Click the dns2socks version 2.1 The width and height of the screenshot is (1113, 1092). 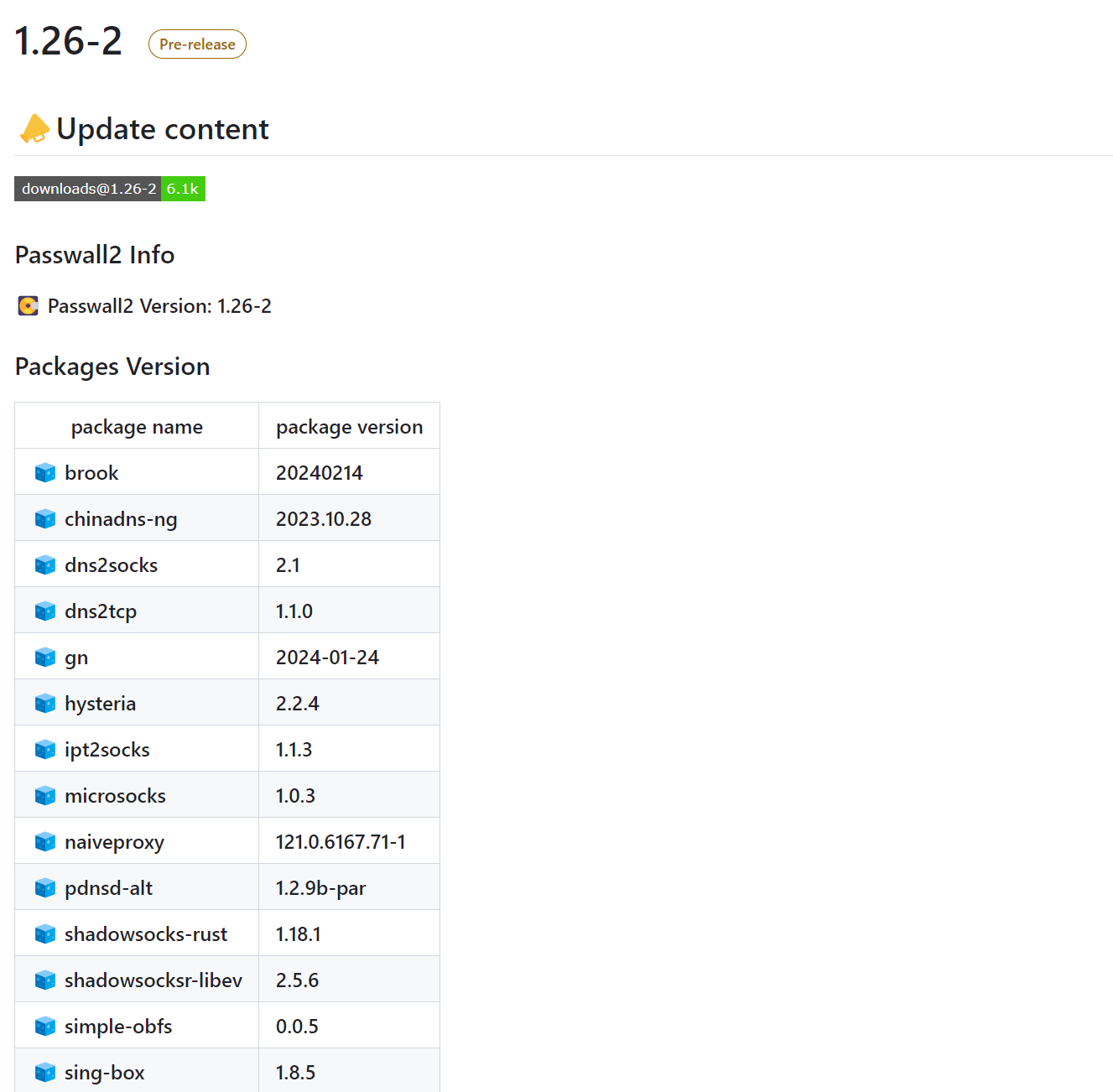(288, 565)
